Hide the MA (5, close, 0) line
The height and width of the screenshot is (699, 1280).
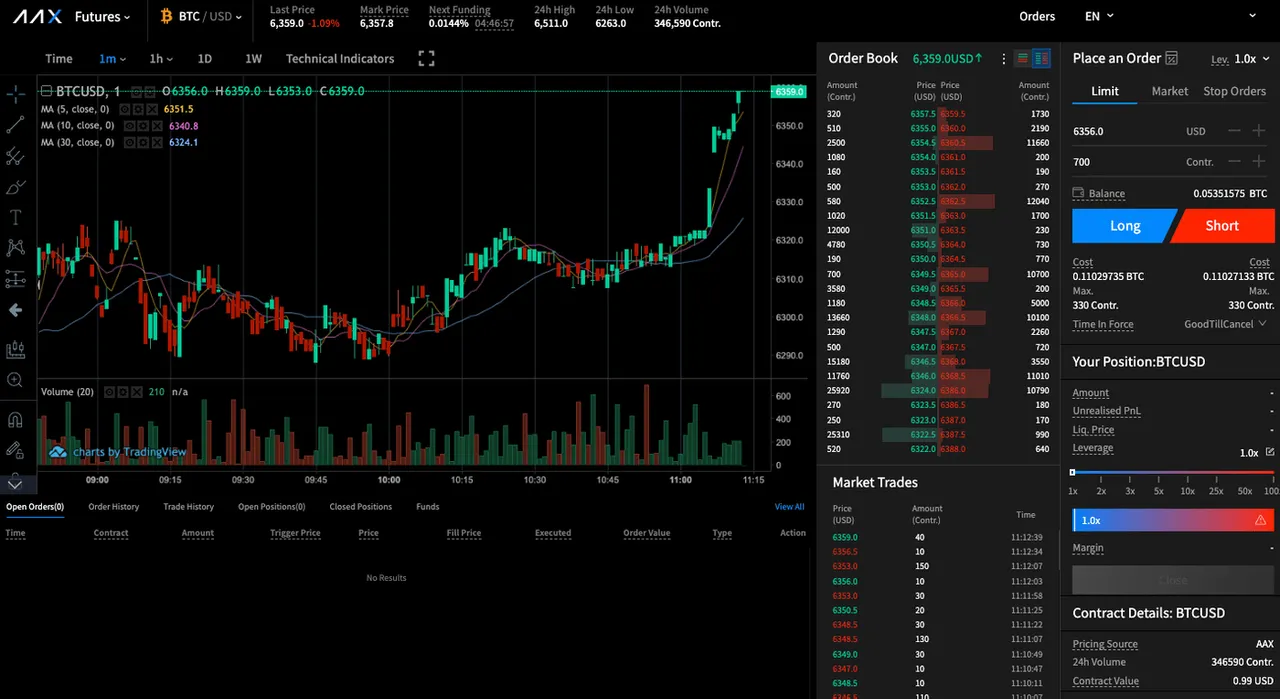point(125,109)
